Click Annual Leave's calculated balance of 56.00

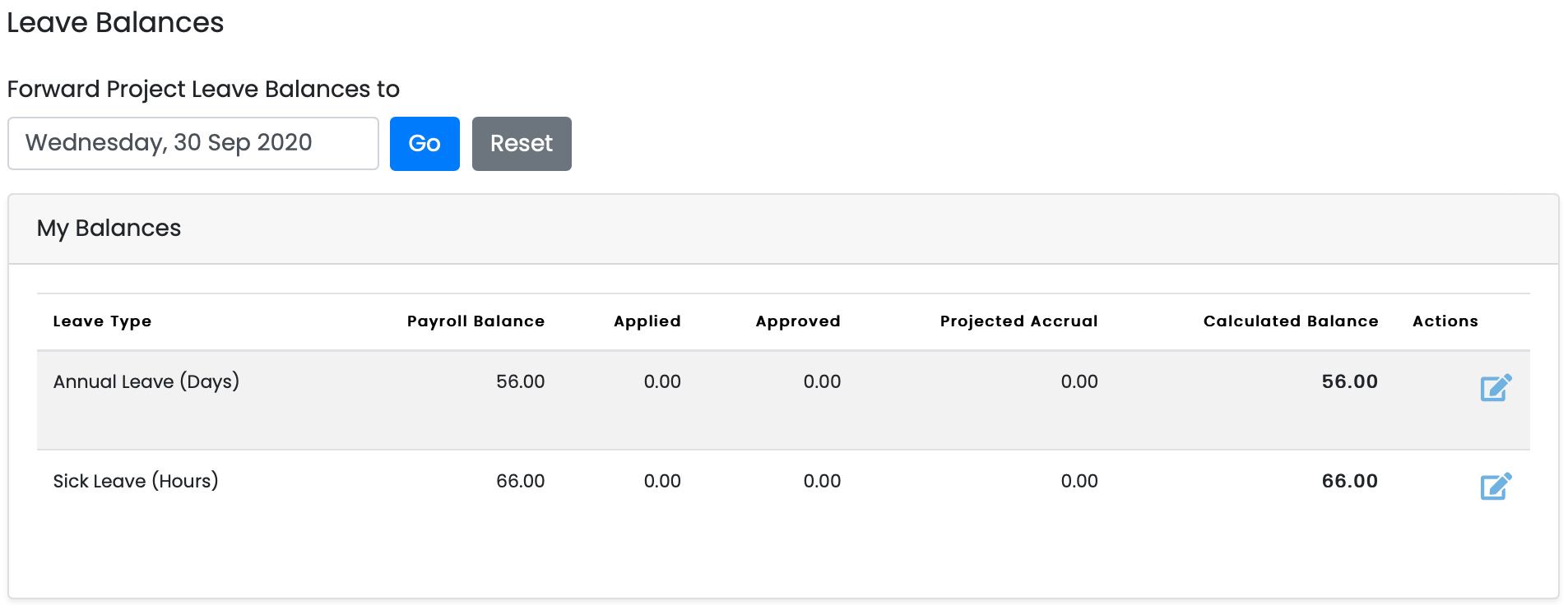coord(1349,381)
